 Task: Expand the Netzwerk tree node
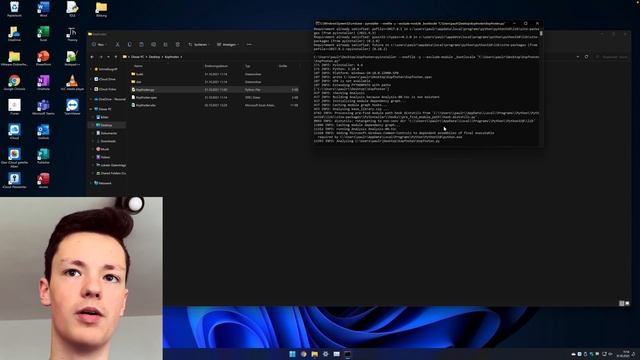[x=91, y=183]
